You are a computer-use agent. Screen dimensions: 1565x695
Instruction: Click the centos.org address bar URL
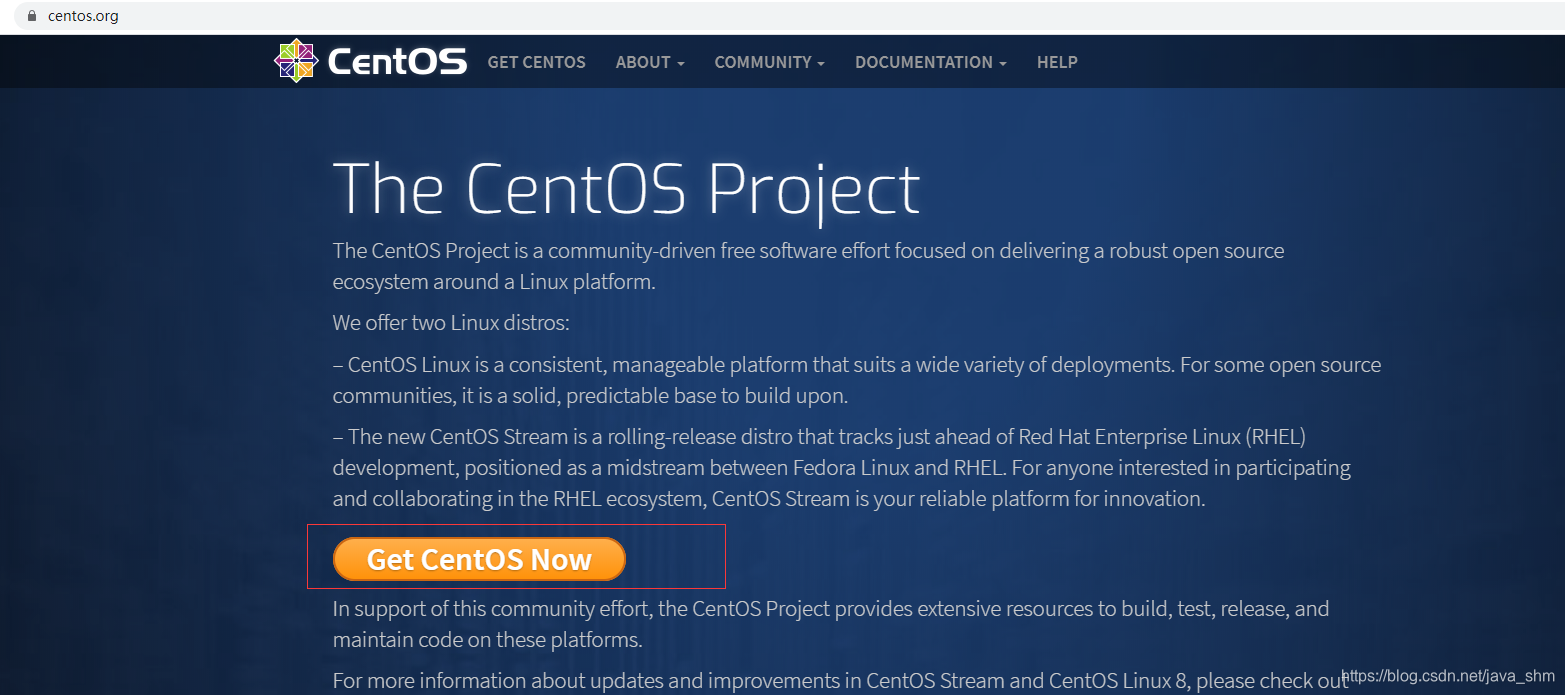pyautogui.click(x=83, y=16)
